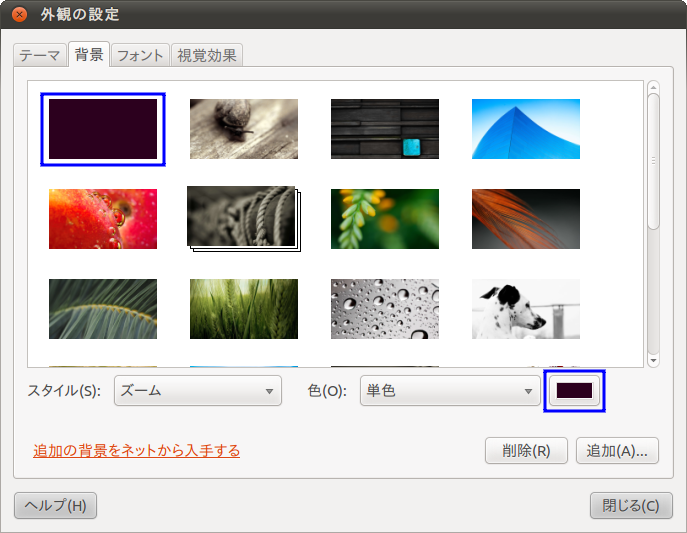The width and height of the screenshot is (687, 533).
Task: Select the green palm frond wallpaper
Action: [x=103, y=309]
